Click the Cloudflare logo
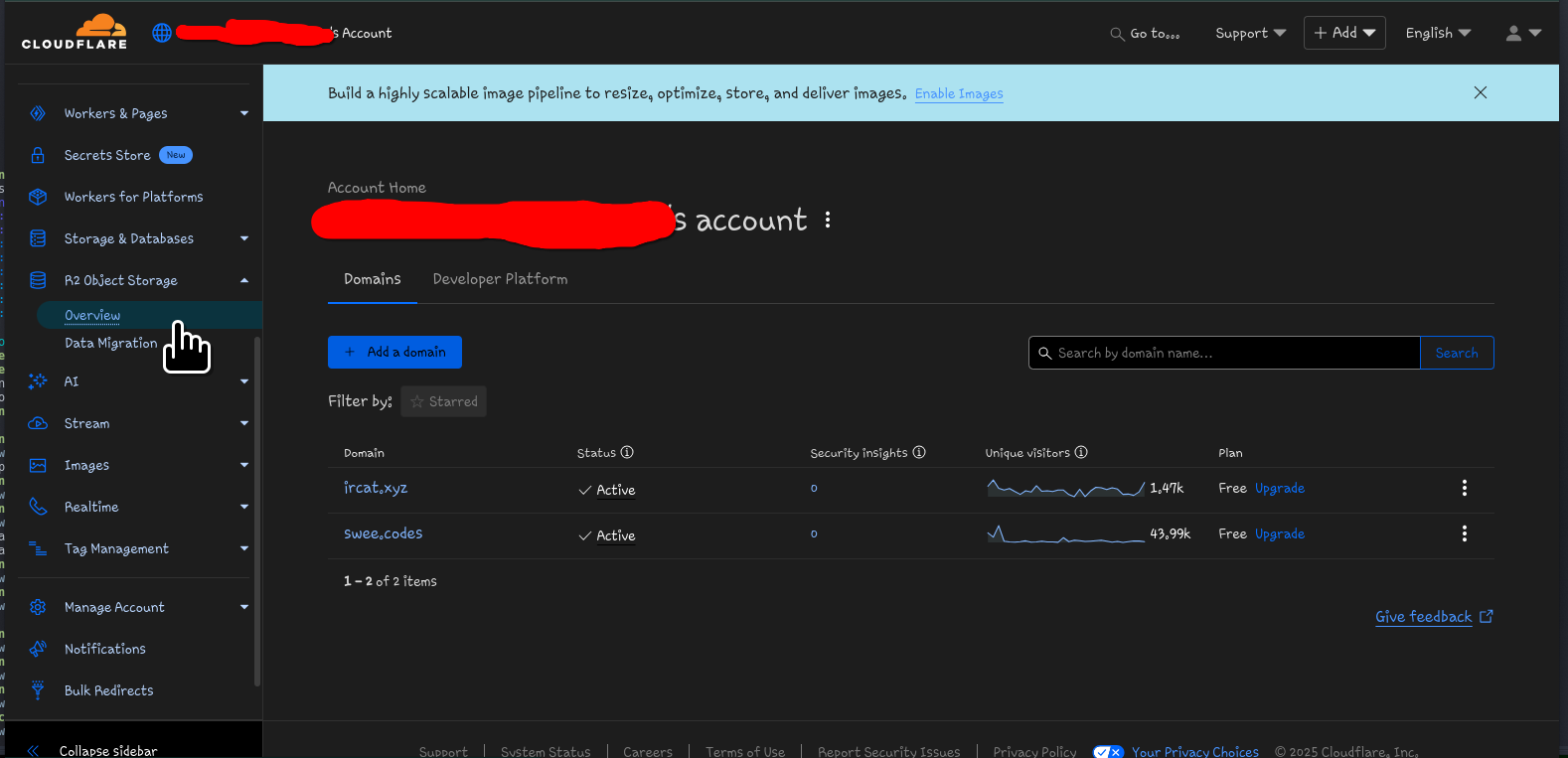The height and width of the screenshot is (758, 1568). (75, 32)
